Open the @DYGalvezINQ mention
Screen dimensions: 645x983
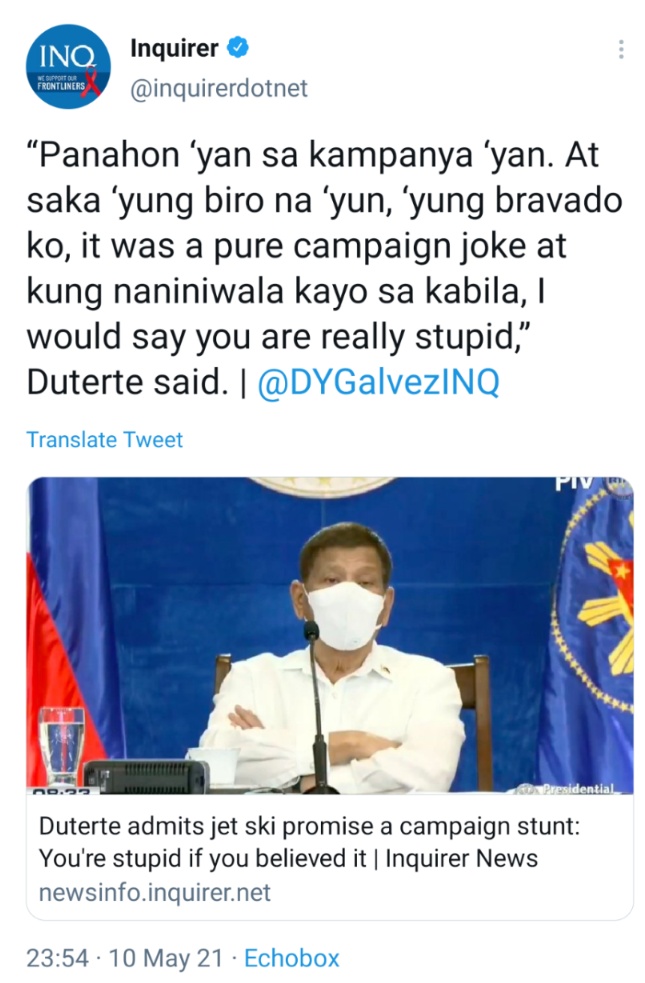[379, 382]
